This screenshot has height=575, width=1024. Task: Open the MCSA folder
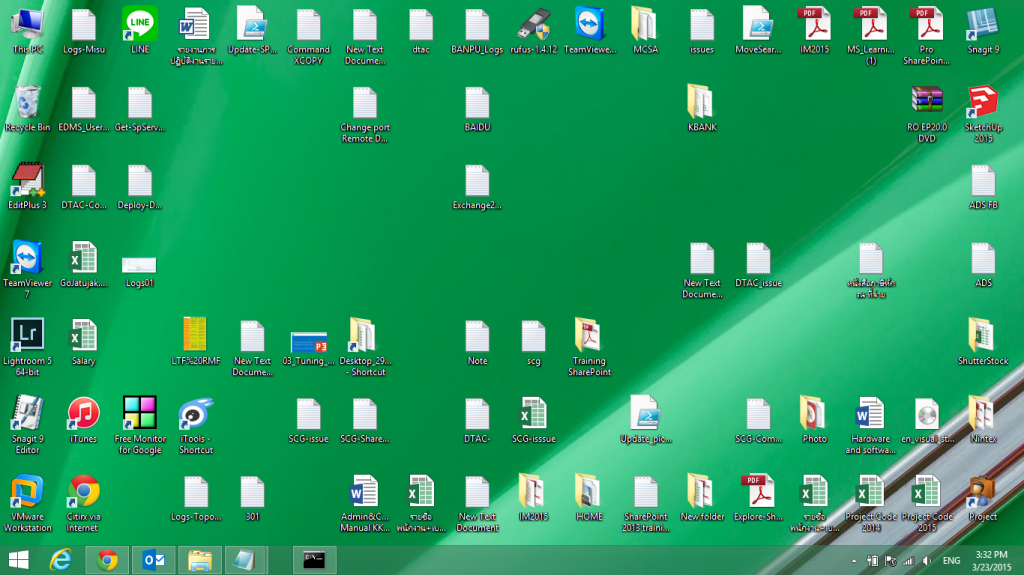[645, 30]
